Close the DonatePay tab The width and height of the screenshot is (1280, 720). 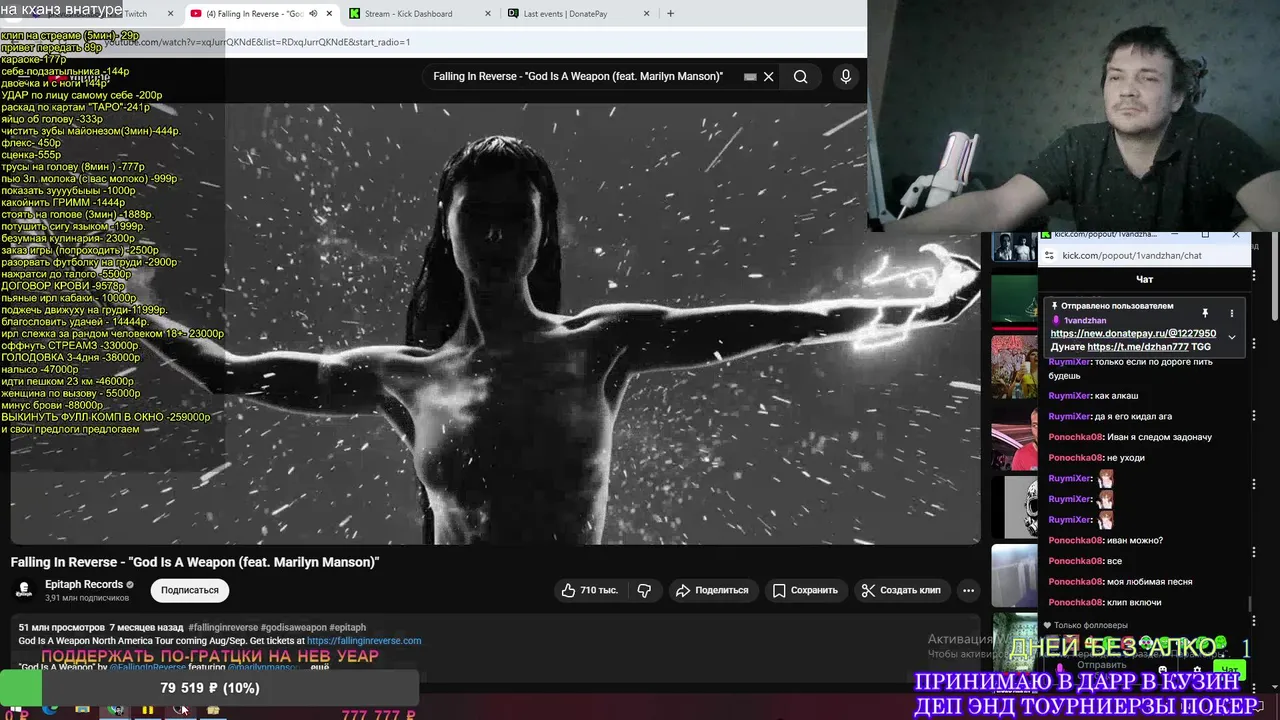[x=646, y=14]
